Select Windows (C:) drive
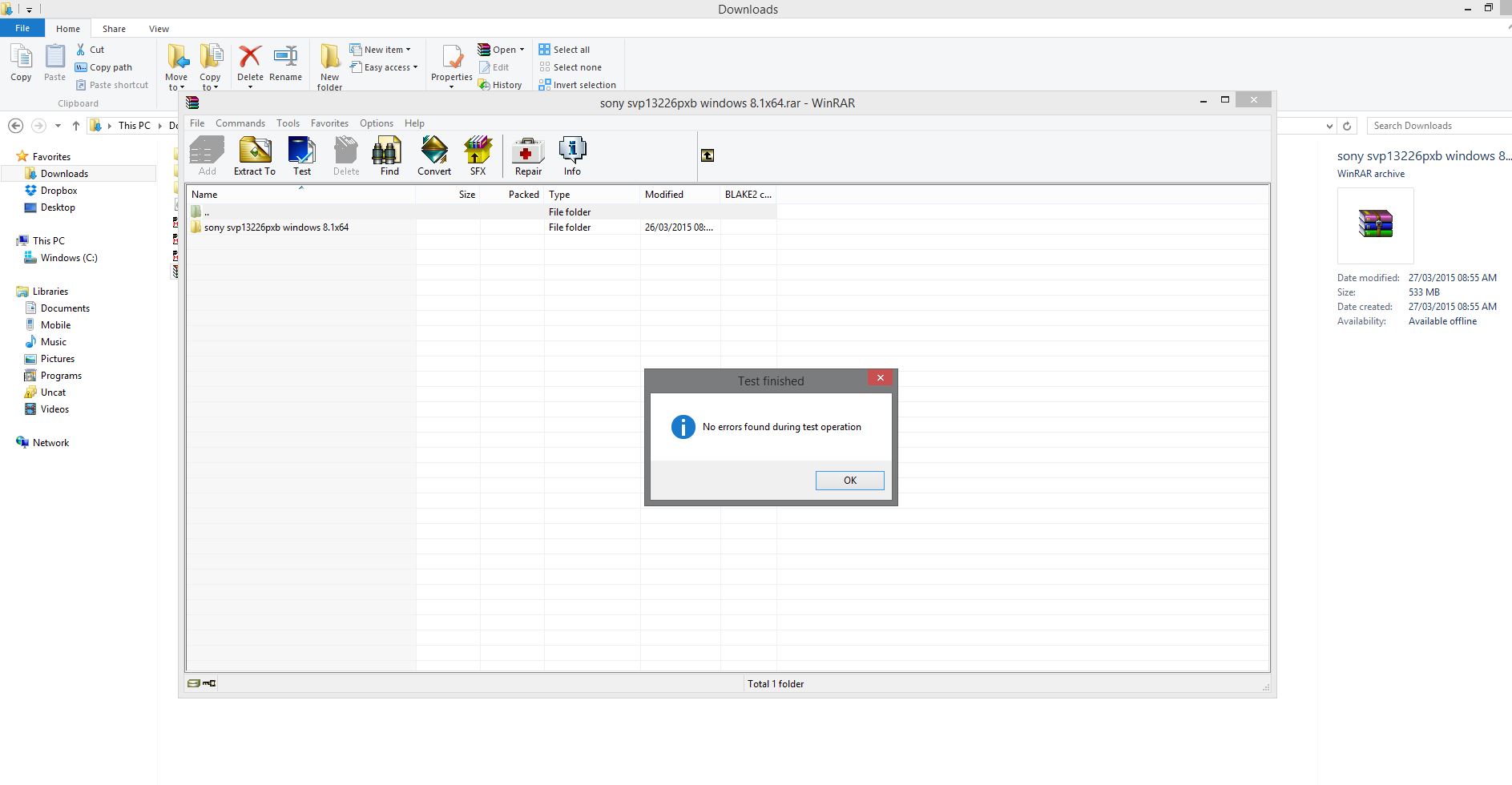 (69, 258)
